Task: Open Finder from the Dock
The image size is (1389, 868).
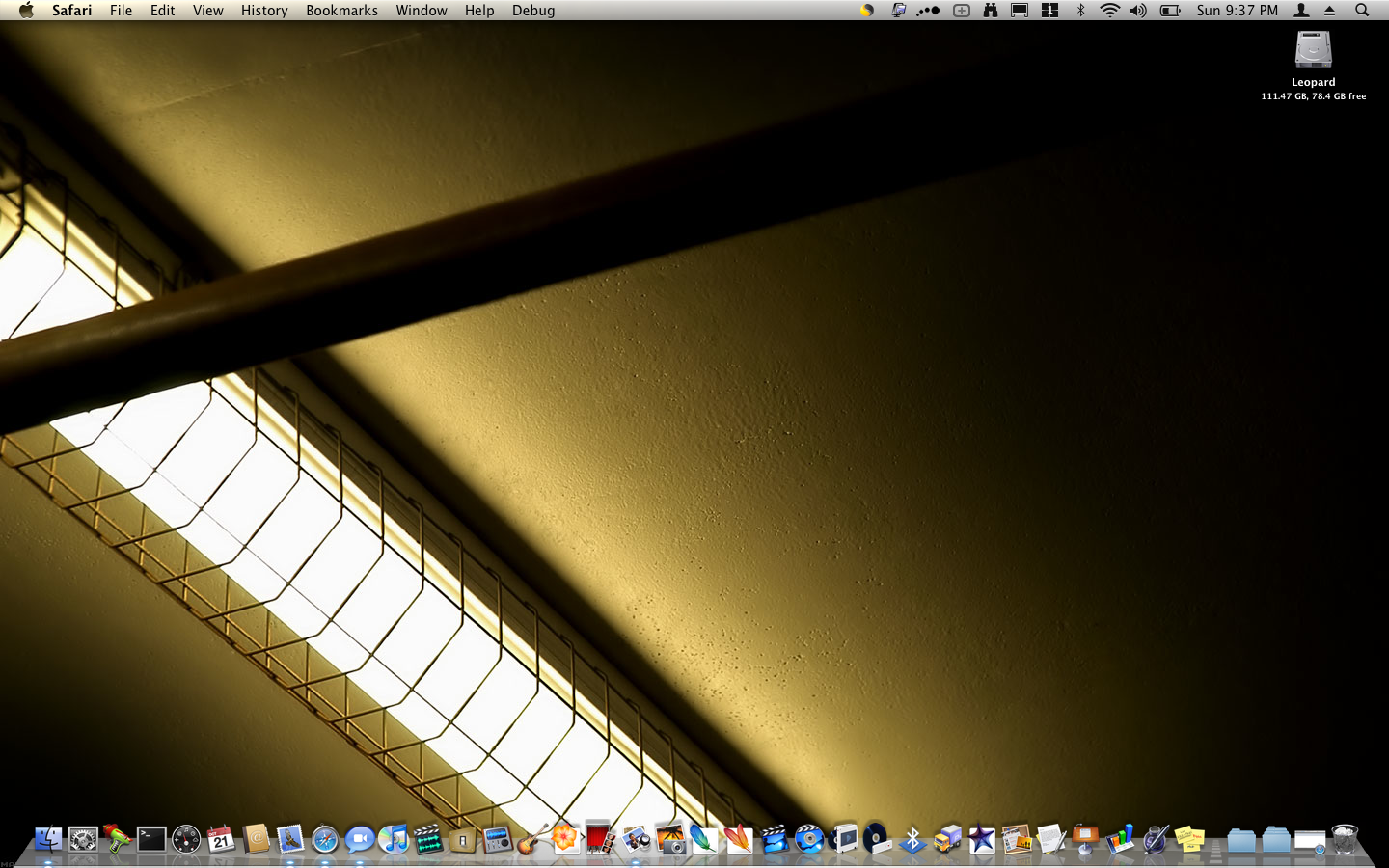Action: tap(47, 839)
